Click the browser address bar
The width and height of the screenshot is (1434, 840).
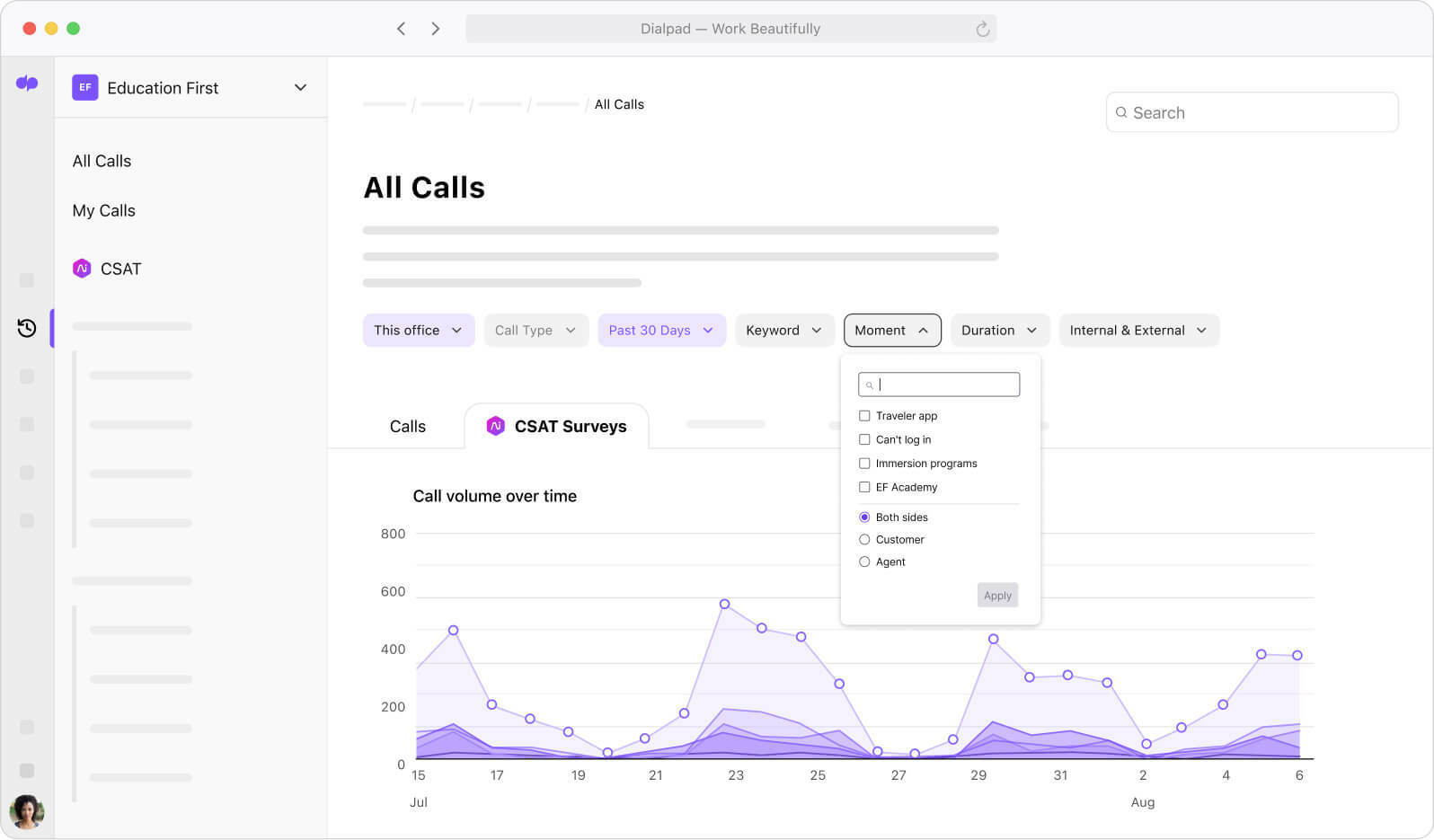click(x=730, y=29)
